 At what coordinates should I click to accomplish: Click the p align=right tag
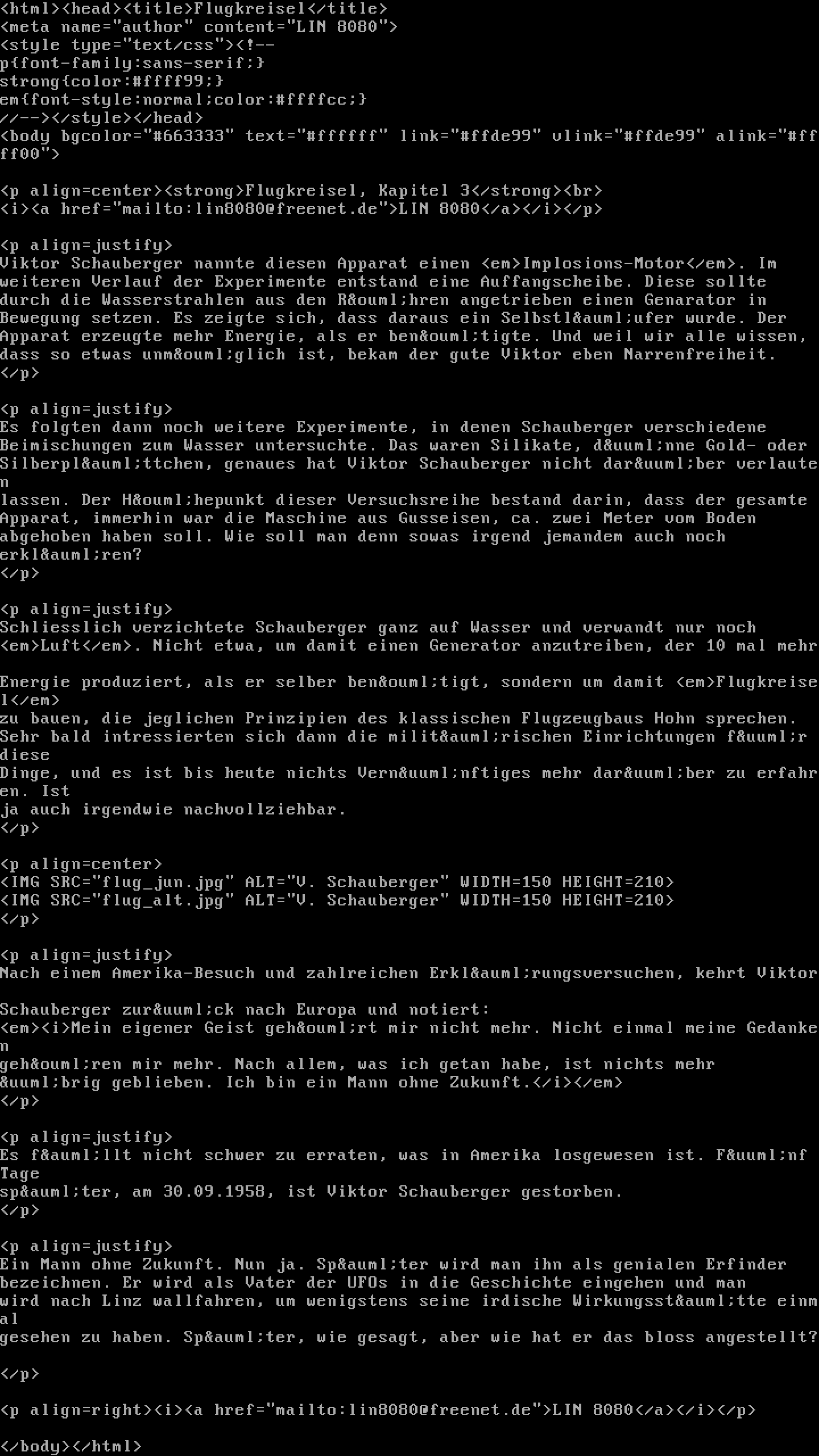[x=76, y=1410]
